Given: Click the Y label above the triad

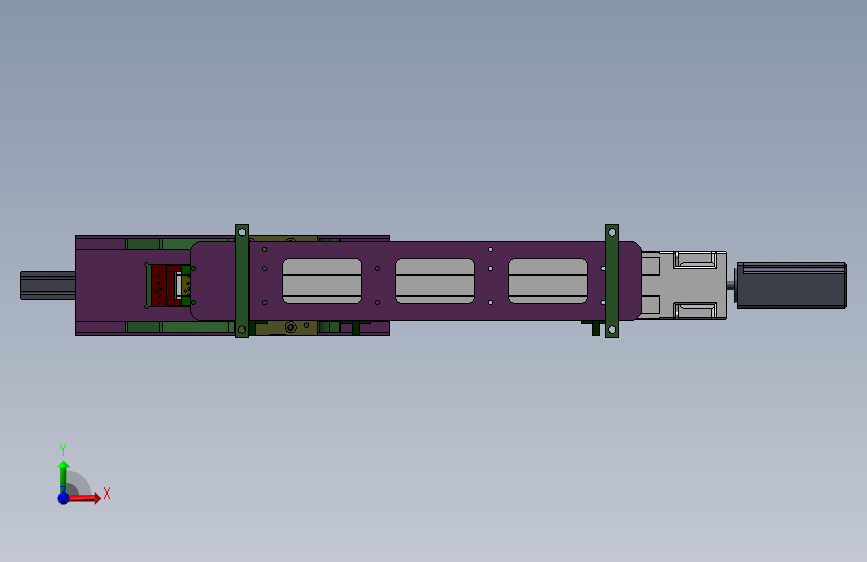Looking at the screenshot, I should (63, 450).
